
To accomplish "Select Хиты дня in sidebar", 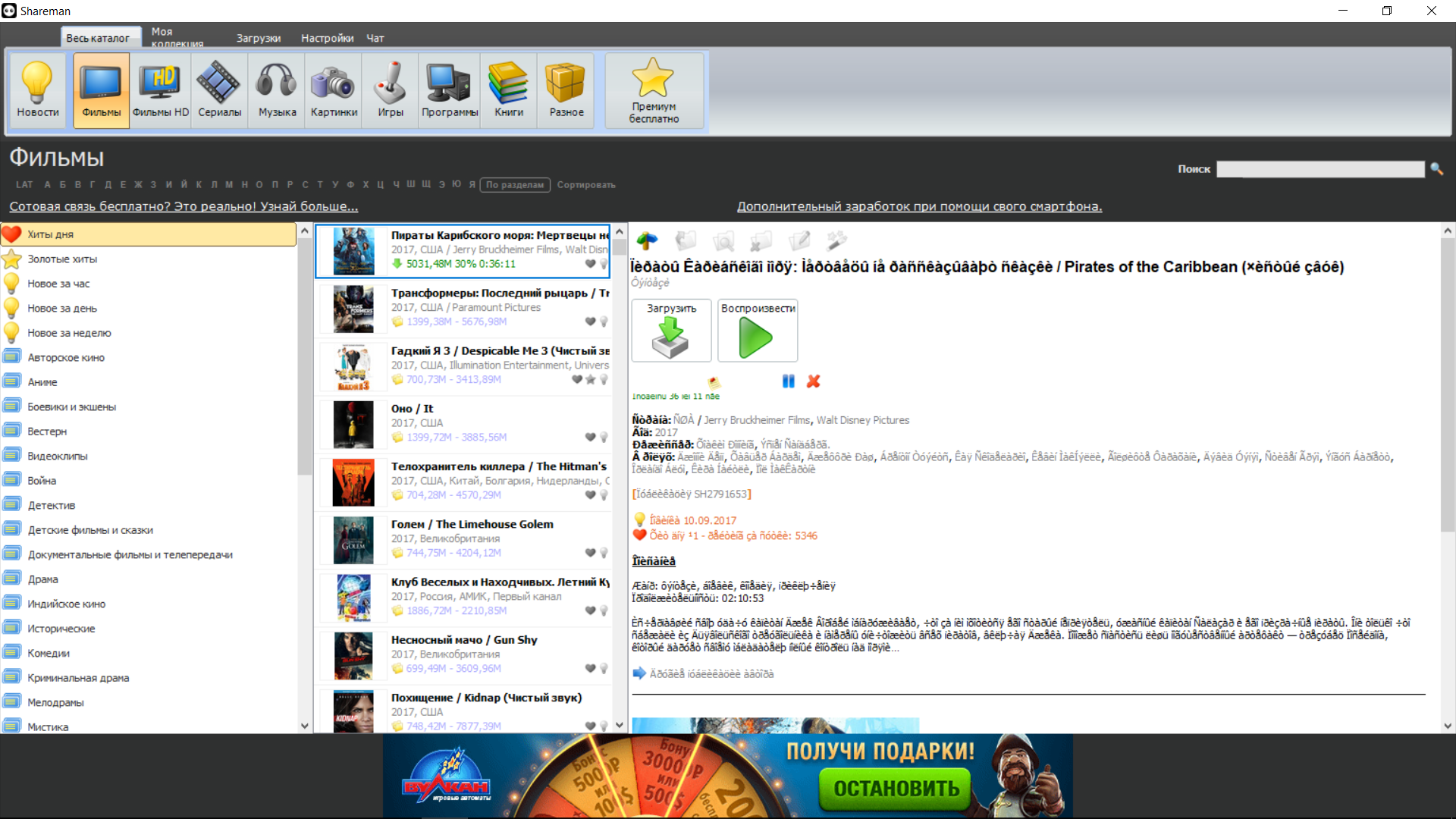I will pos(149,234).
